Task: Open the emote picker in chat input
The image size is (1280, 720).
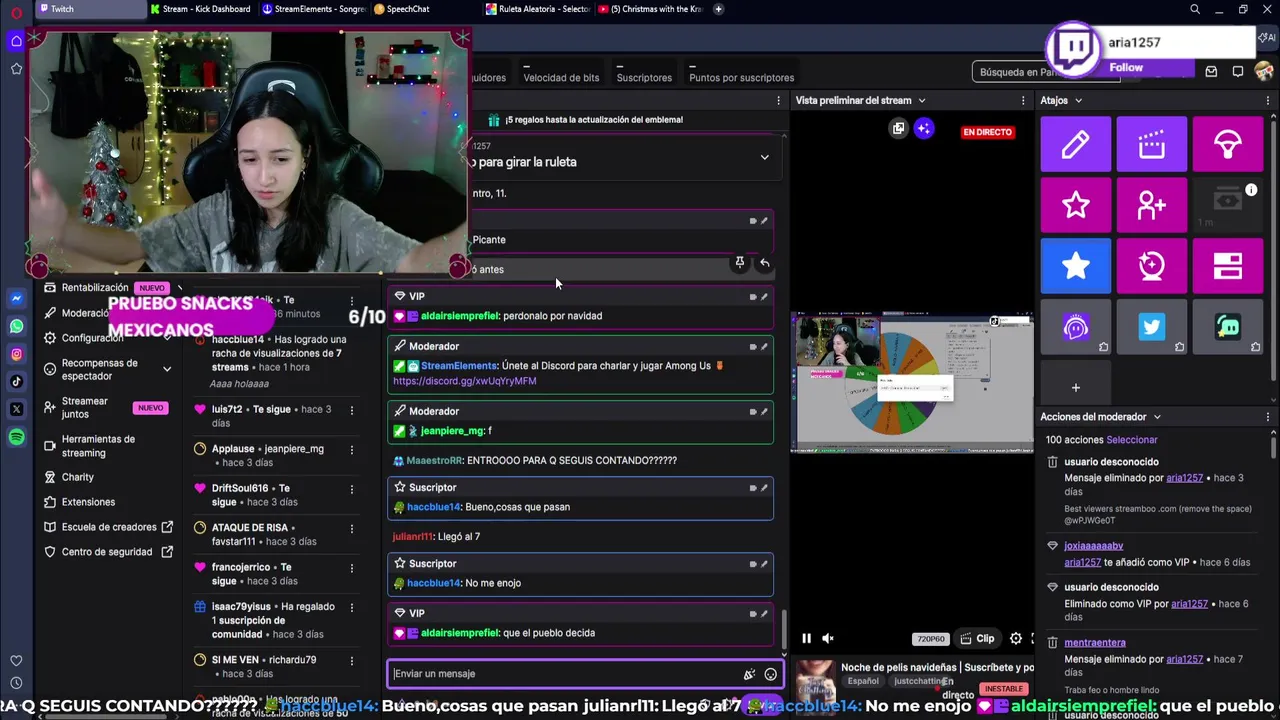Action: (x=770, y=674)
